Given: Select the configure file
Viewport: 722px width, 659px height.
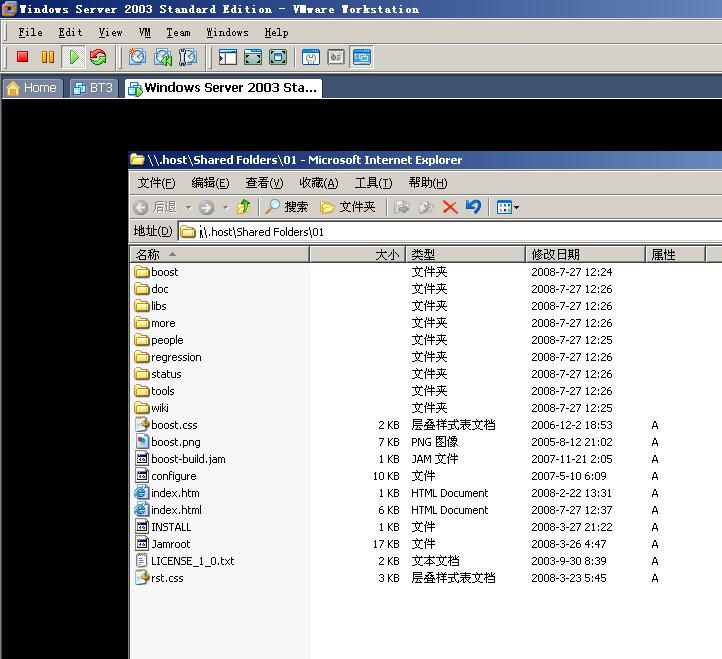Looking at the screenshot, I should point(166,476).
